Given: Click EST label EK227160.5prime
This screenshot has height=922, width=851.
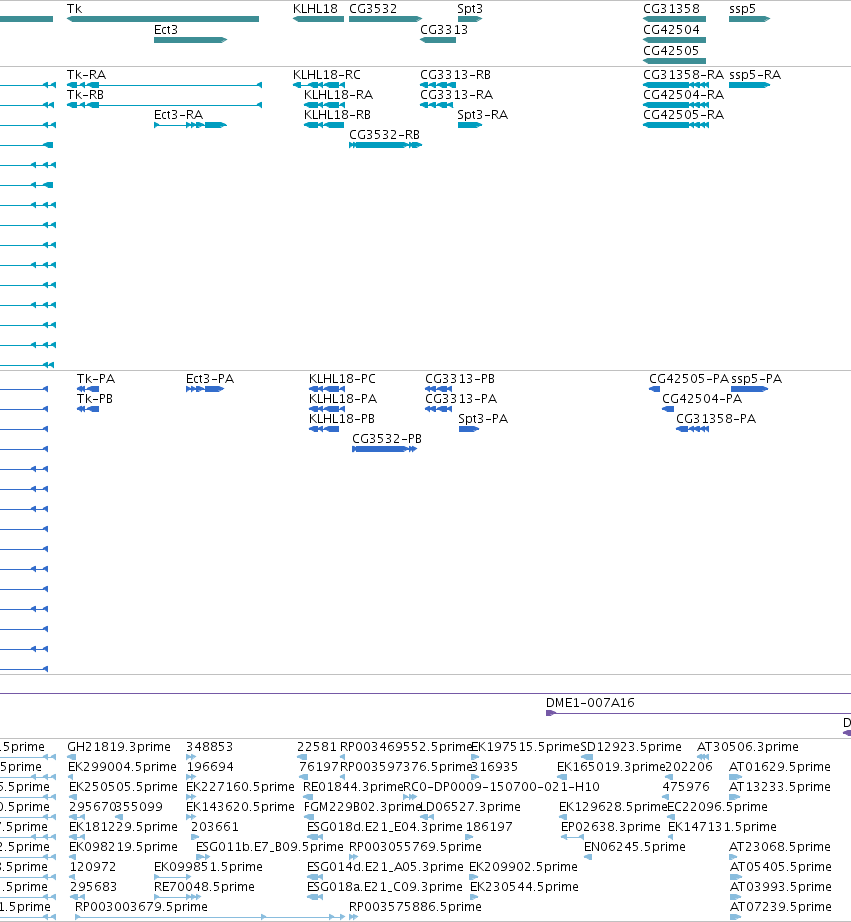Looking at the screenshot, I should pyautogui.click(x=240, y=787).
